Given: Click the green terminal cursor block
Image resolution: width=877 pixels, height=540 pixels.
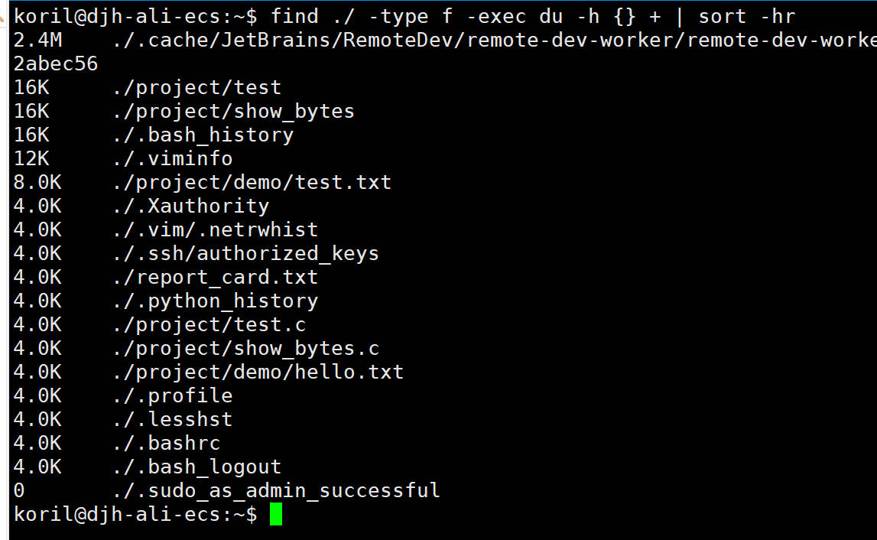Looking at the screenshot, I should (x=276, y=515).
